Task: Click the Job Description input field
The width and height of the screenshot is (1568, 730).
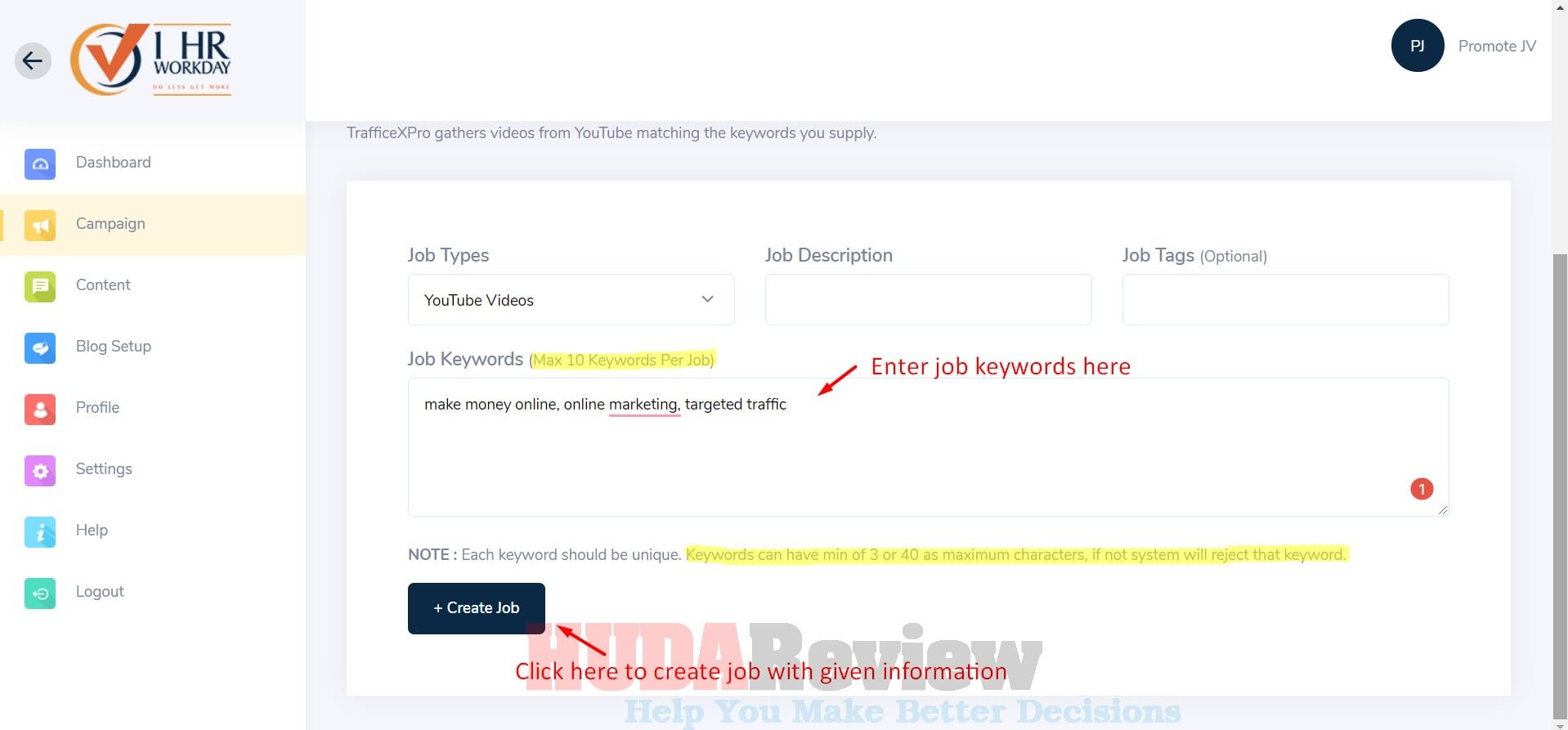Action: (928, 299)
